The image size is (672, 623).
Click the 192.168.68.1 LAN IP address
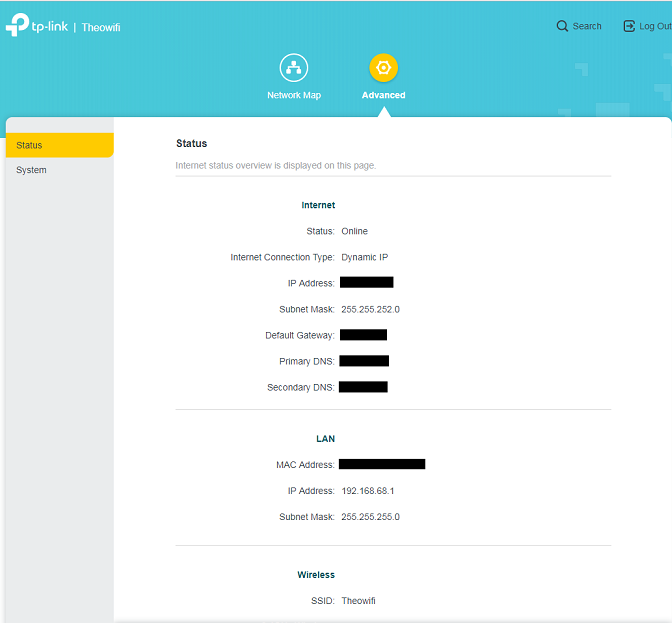pyautogui.click(x=368, y=491)
